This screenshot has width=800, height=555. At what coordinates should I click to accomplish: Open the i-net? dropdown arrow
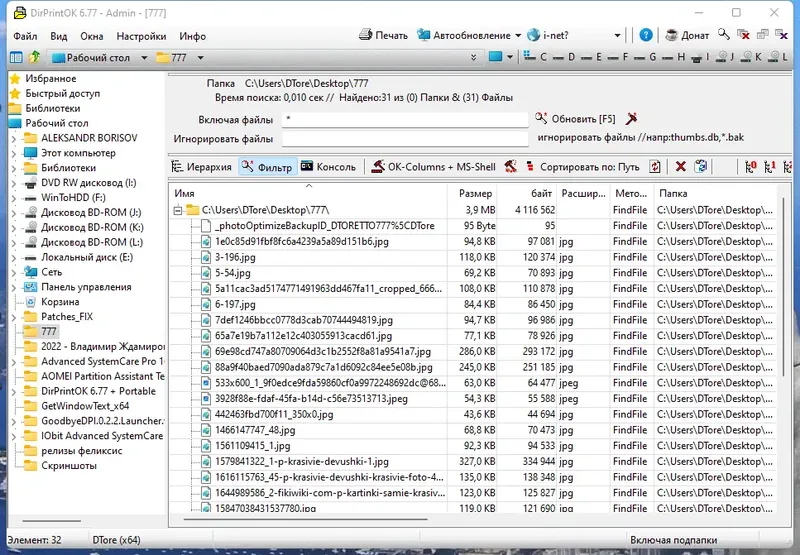click(x=617, y=36)
